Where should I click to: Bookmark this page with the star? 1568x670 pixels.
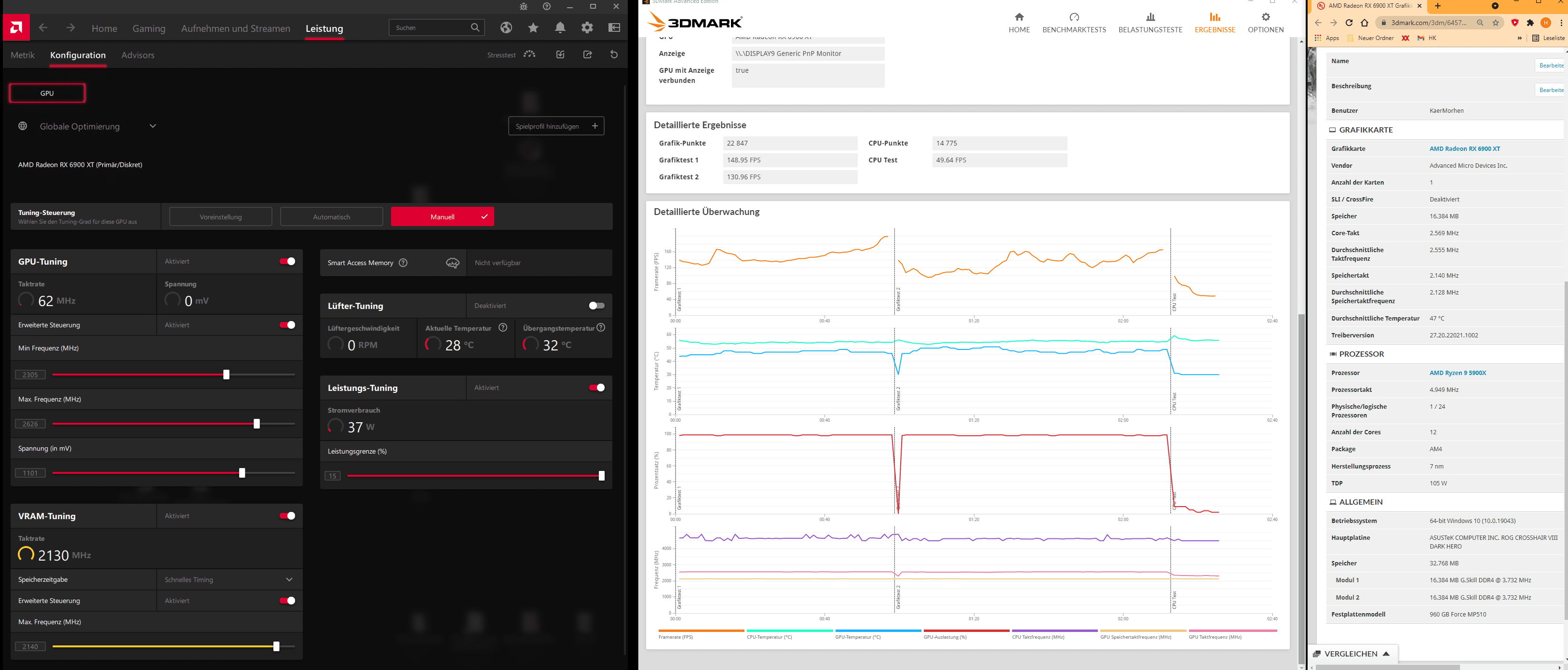(x=1496, y=23)
